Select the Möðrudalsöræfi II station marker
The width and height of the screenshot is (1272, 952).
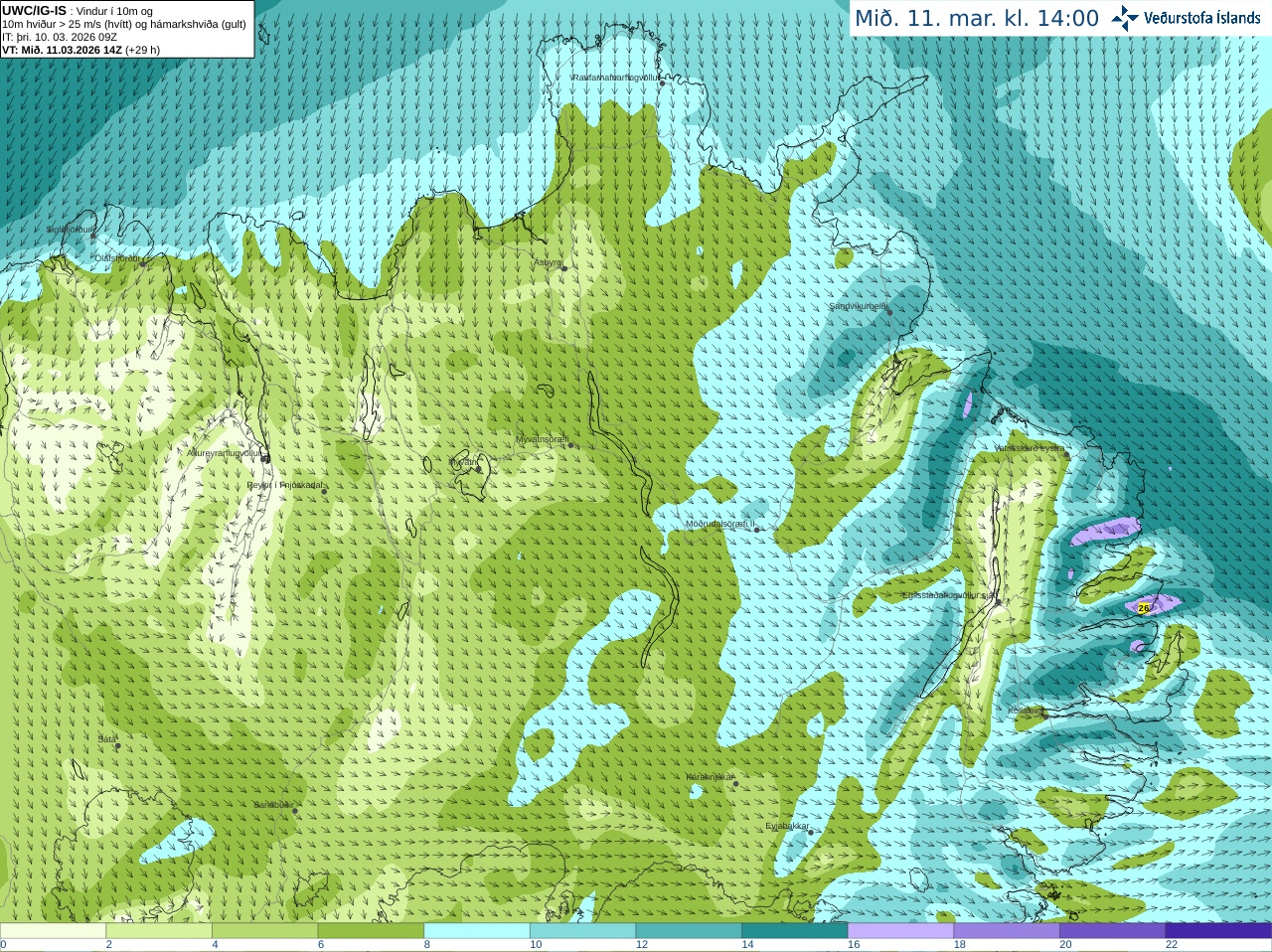pos(757,530)
